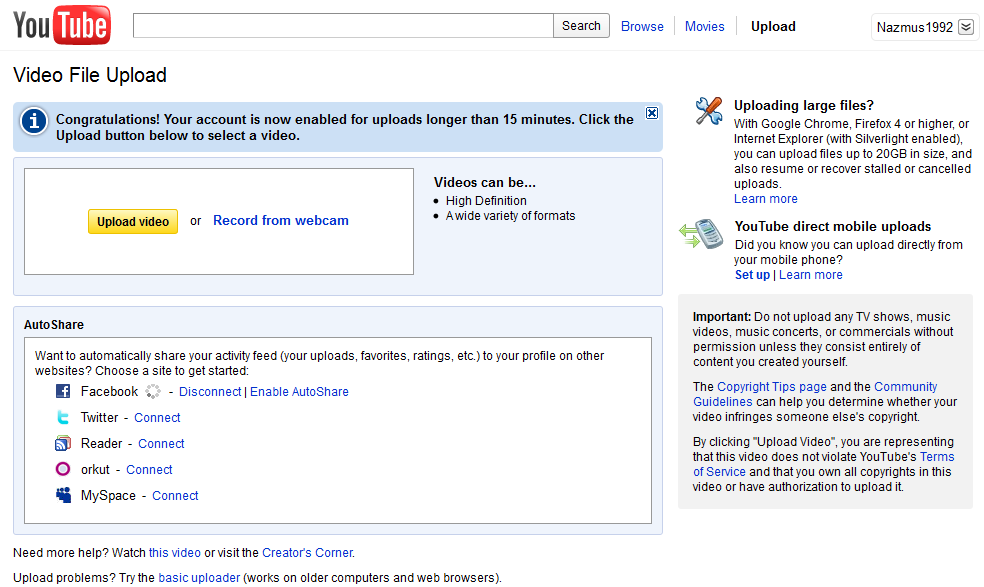Click the YouTube logo

click(62, 25)
